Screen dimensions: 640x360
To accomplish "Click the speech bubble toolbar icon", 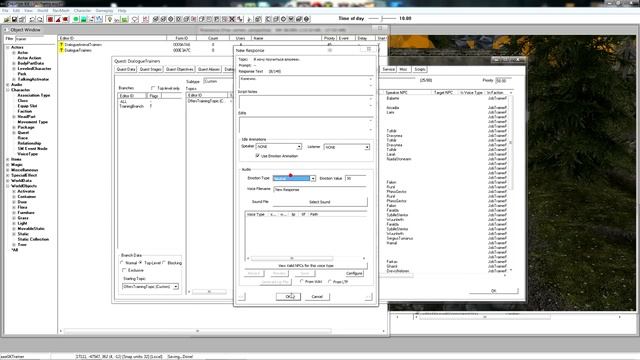I will (x=135, y=19).
